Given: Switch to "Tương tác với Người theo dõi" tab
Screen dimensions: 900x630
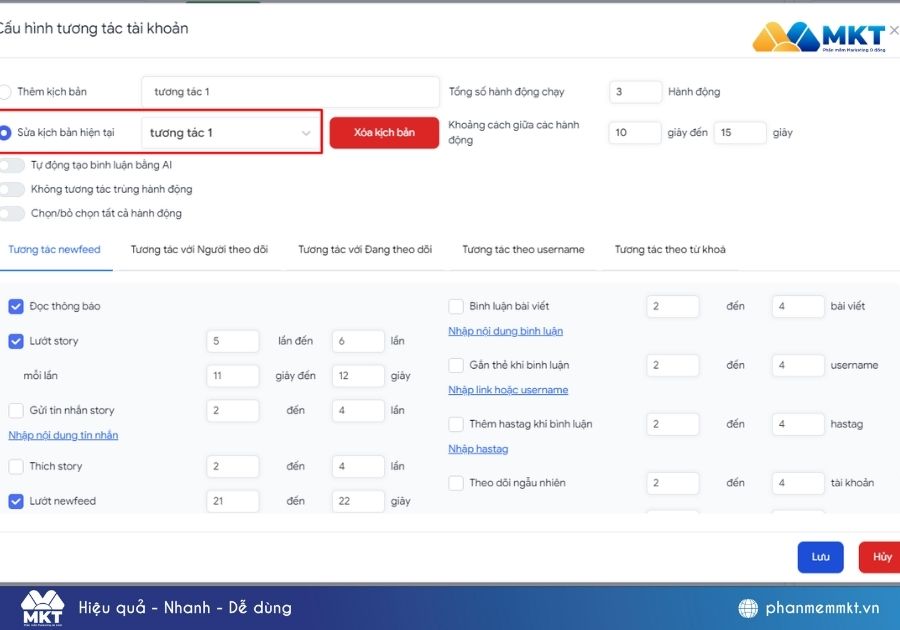Looking at the screenshot, I should pos(199,250).
